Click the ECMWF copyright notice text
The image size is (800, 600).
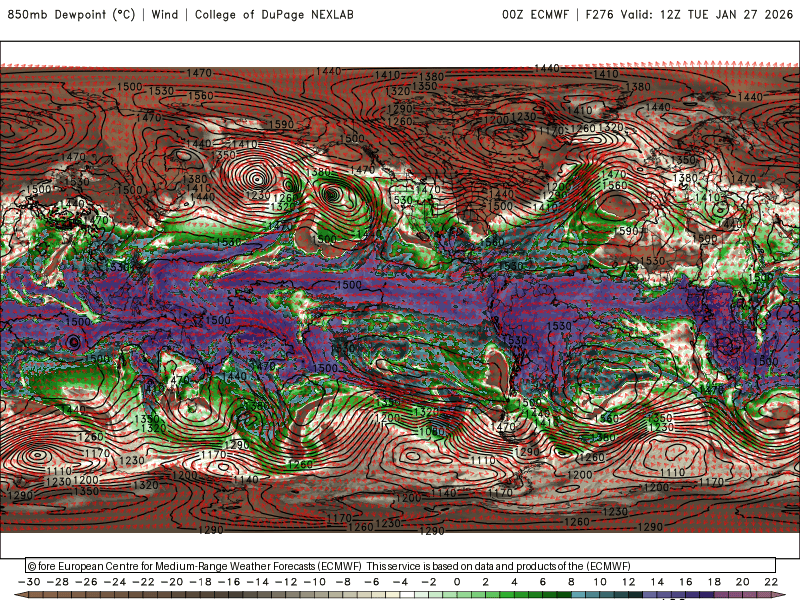coord(329,566)
